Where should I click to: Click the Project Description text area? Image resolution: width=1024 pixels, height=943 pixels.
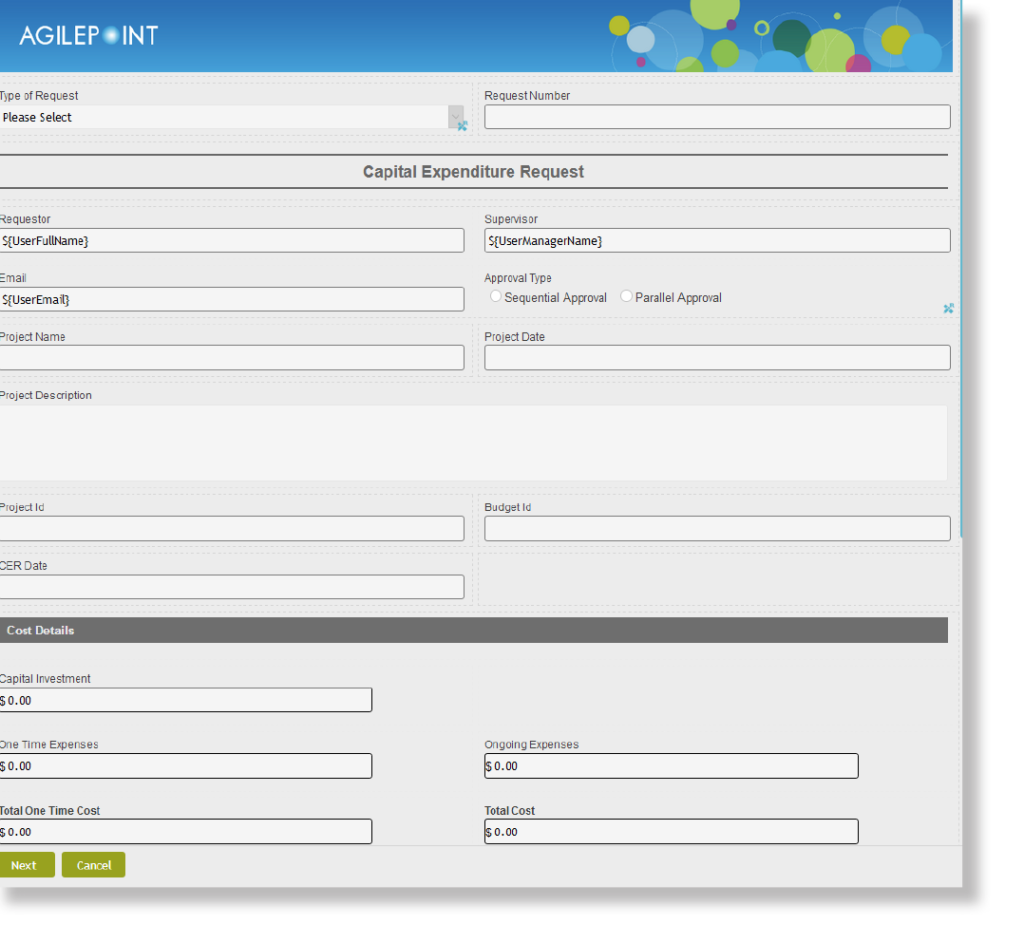(473, 443)
